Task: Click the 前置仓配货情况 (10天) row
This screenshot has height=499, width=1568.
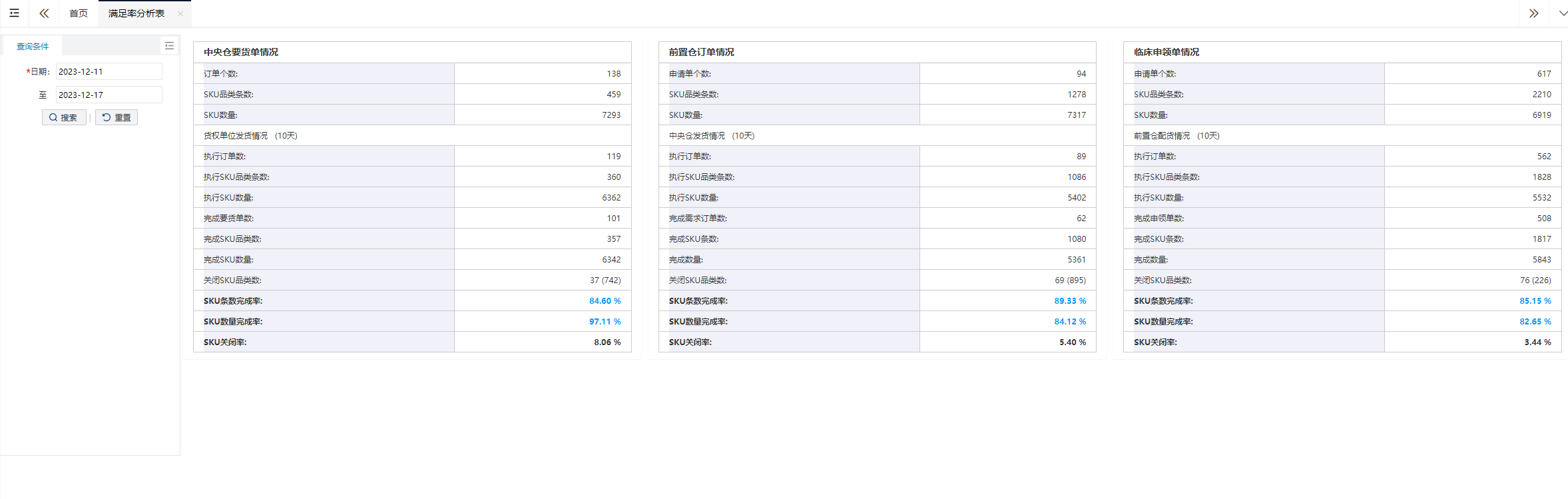Action: pos(1342,135)
